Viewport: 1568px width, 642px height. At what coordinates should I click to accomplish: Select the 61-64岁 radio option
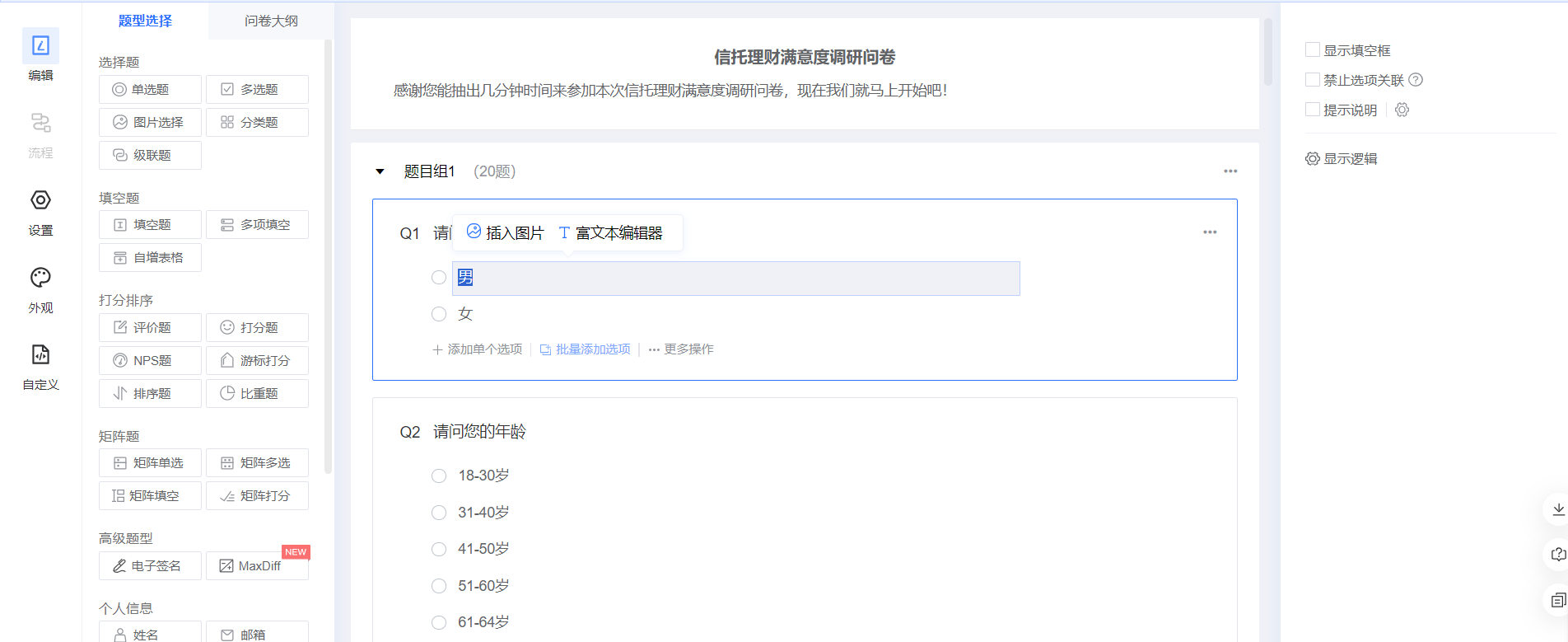439,622
